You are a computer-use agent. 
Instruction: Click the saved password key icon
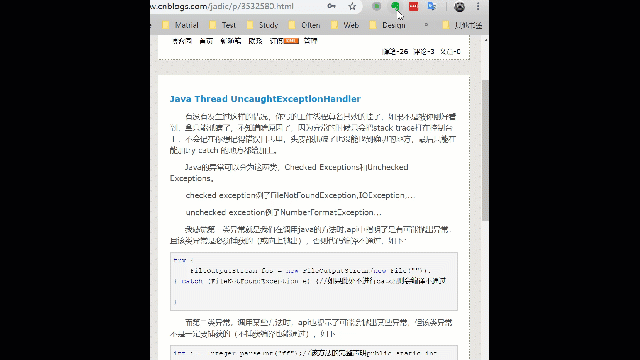coord(331,6)
